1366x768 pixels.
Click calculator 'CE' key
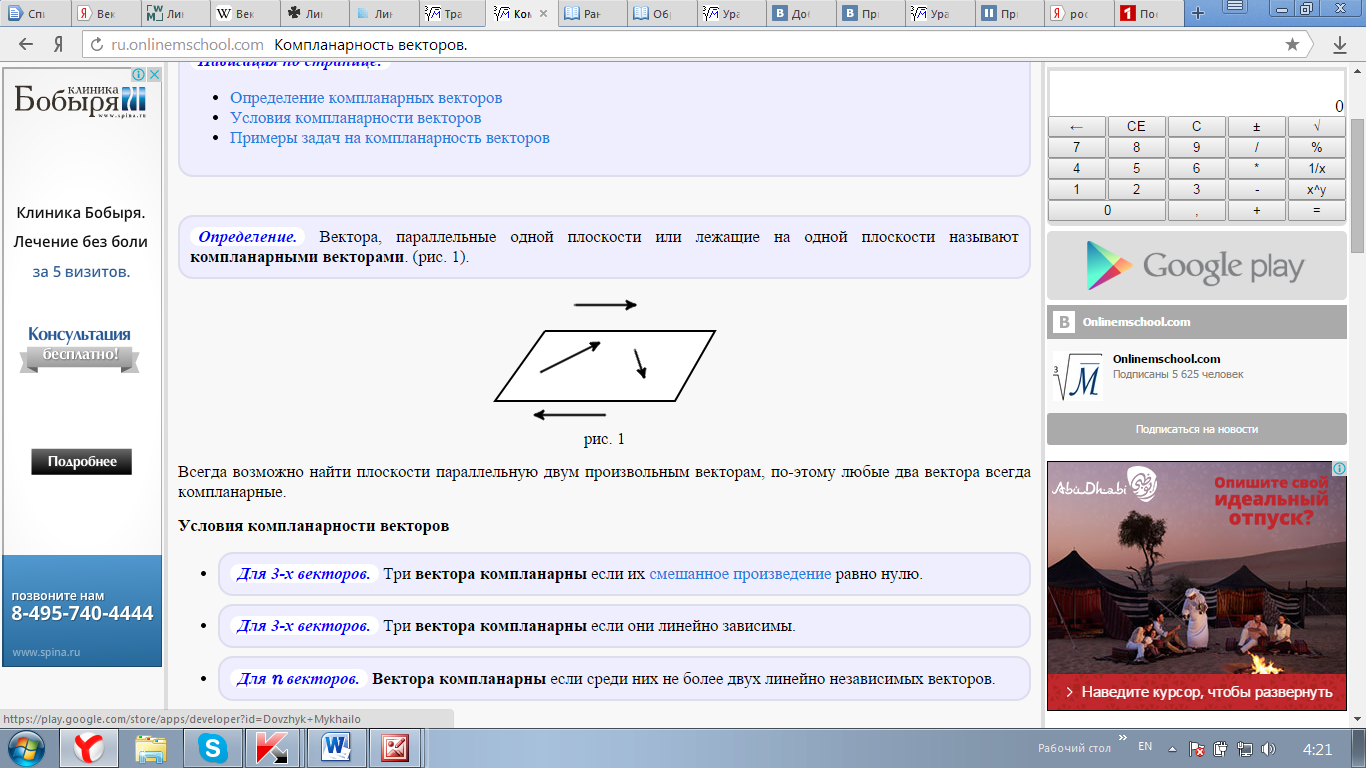click(1136, 127)
